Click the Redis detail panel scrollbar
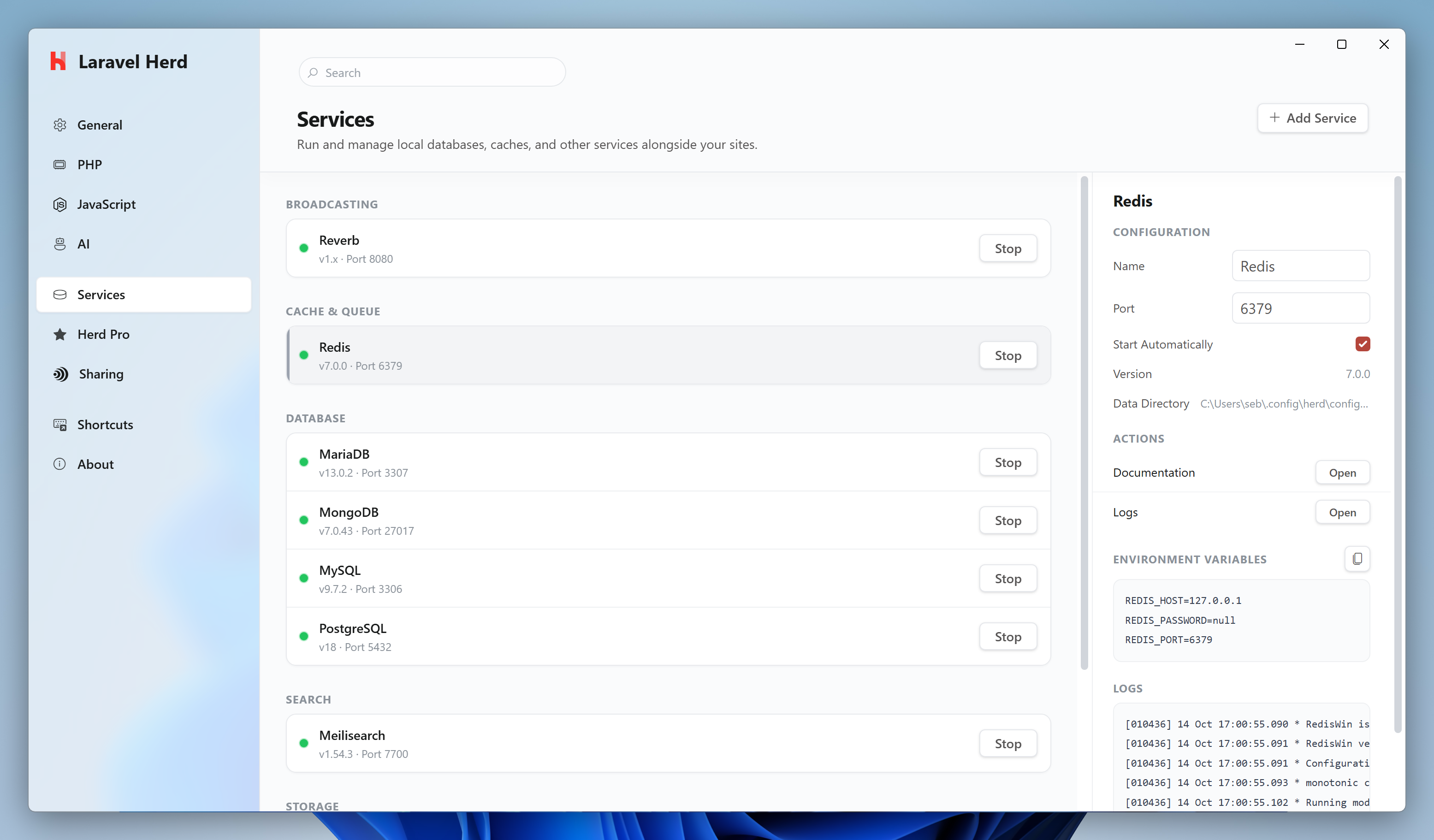The width and height of the screenshot is (1434, 840). [1398, 454]
